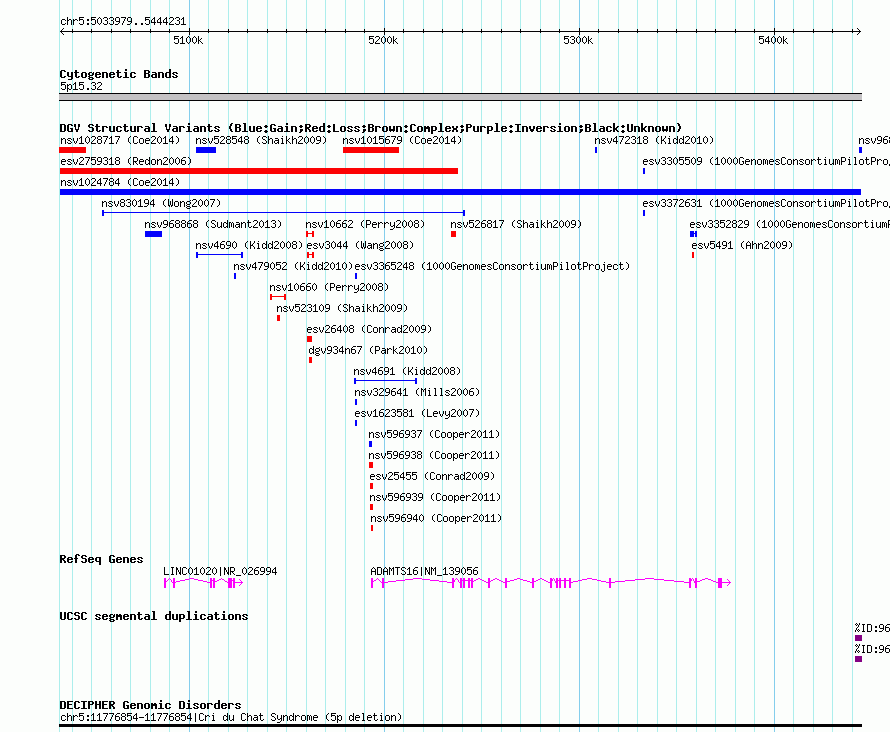Select the nsv10660 (Perry2008) red span
This screenshot has width=890, height=732.
coord(278,297)
